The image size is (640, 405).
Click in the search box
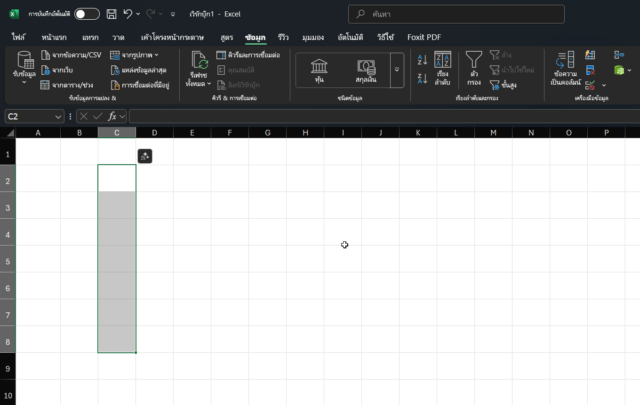click(456, 14)
